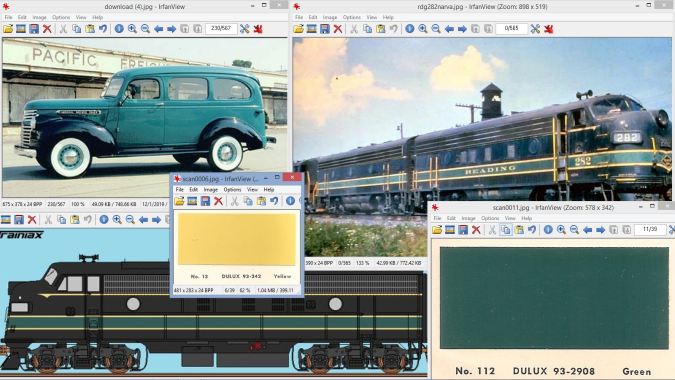675x380 pixels.
Task: Go to next image in rdg282narva.jpg window
Action: click(462, 29)
